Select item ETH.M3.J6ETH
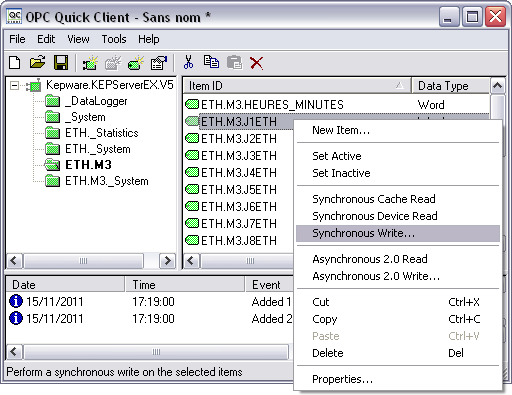 [239, 207]
